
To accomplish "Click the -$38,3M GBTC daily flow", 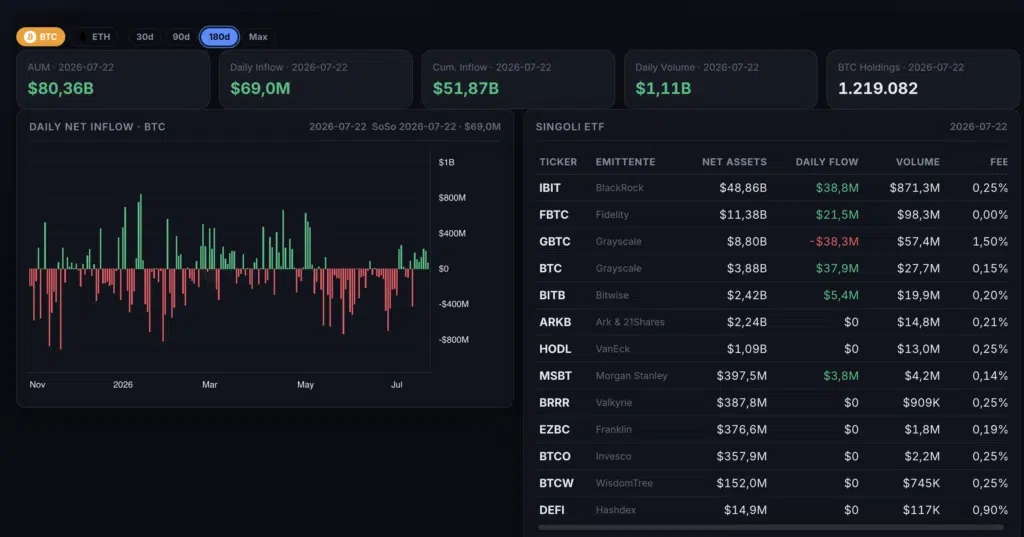I will (x=834, y=242).
